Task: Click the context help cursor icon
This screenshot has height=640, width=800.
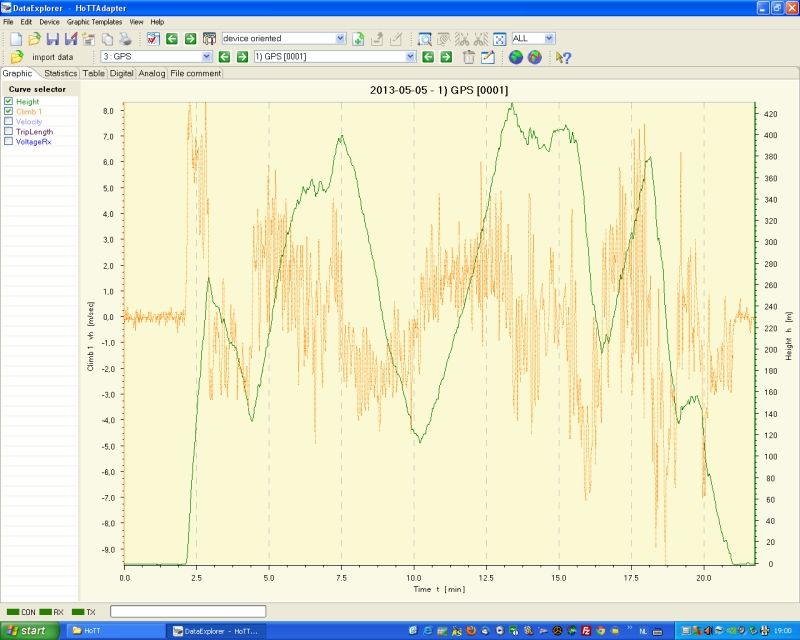Action: [x=563, y=57]
